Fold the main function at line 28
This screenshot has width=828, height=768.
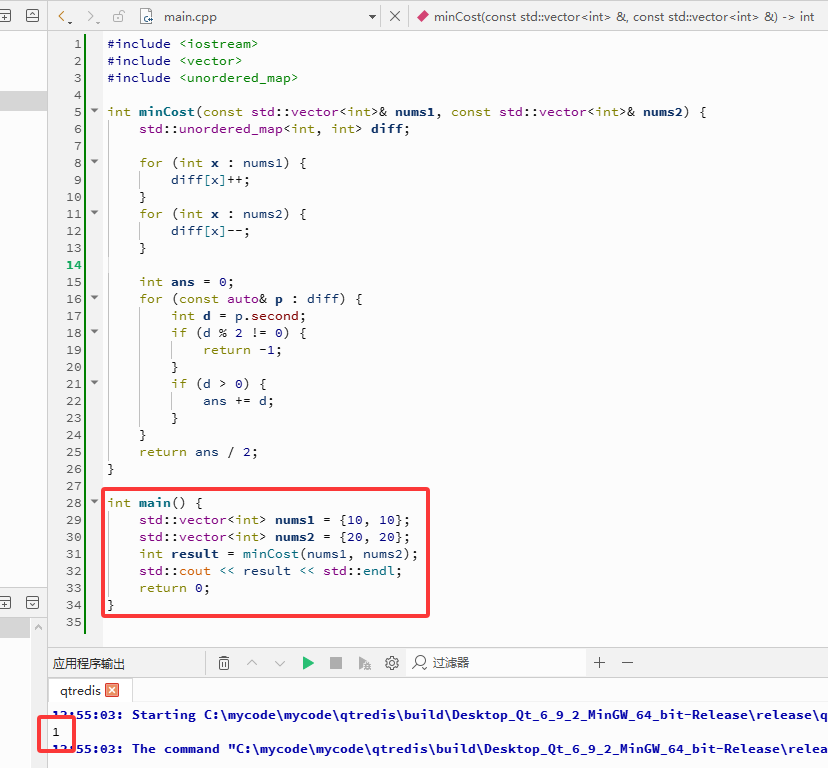[x=95, y=501]
